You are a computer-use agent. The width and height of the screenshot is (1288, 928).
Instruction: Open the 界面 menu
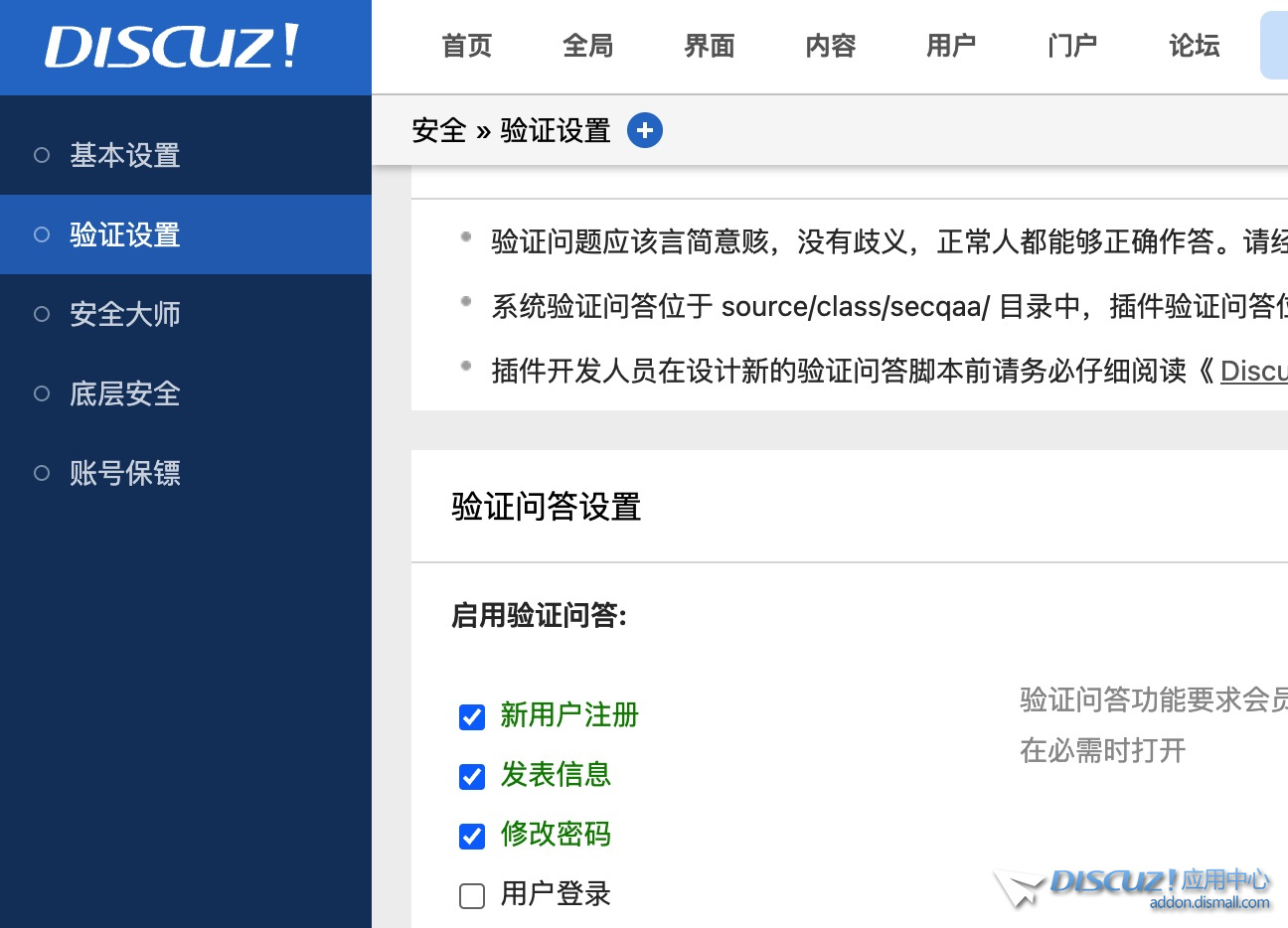[710, 46]
